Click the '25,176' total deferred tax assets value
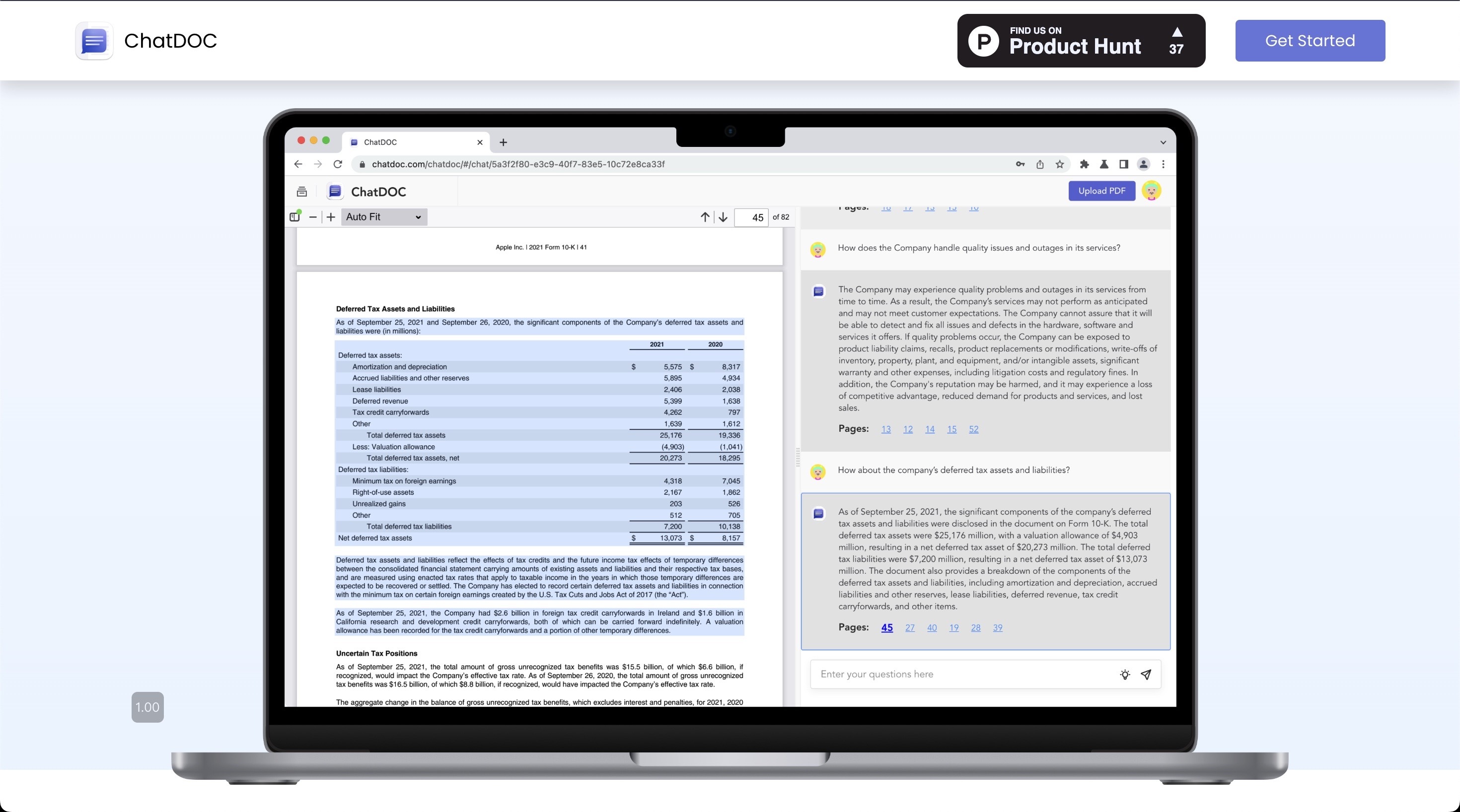This screenshot has height=812, width=1460. point(670,435)
